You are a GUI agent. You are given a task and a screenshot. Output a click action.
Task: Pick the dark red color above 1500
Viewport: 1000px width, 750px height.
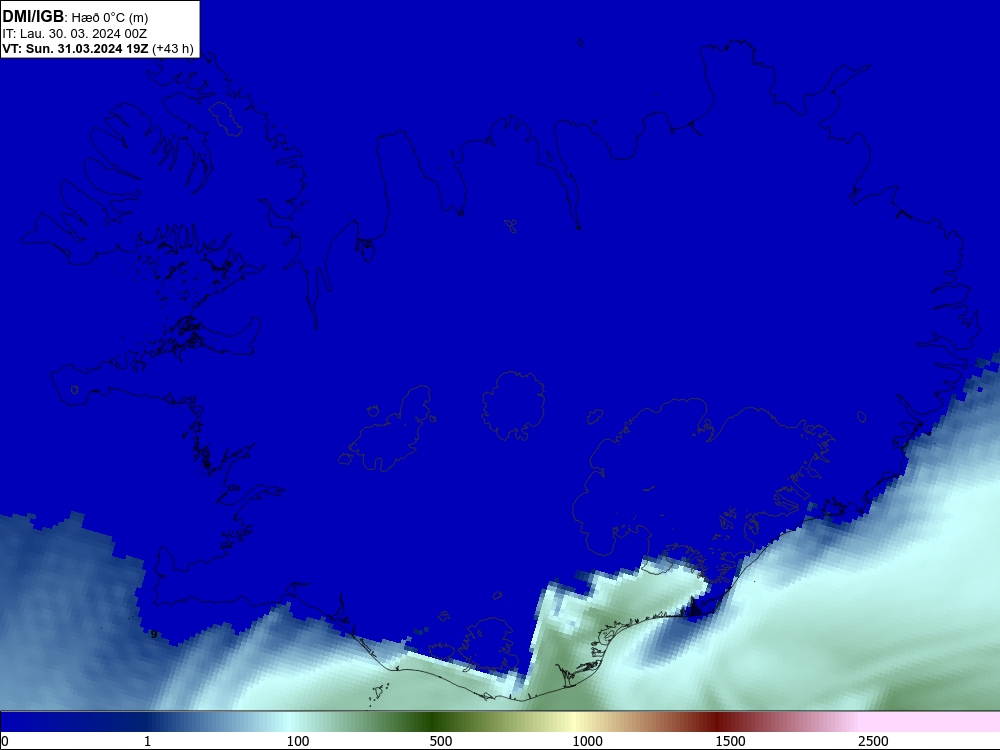coord(719,722)
